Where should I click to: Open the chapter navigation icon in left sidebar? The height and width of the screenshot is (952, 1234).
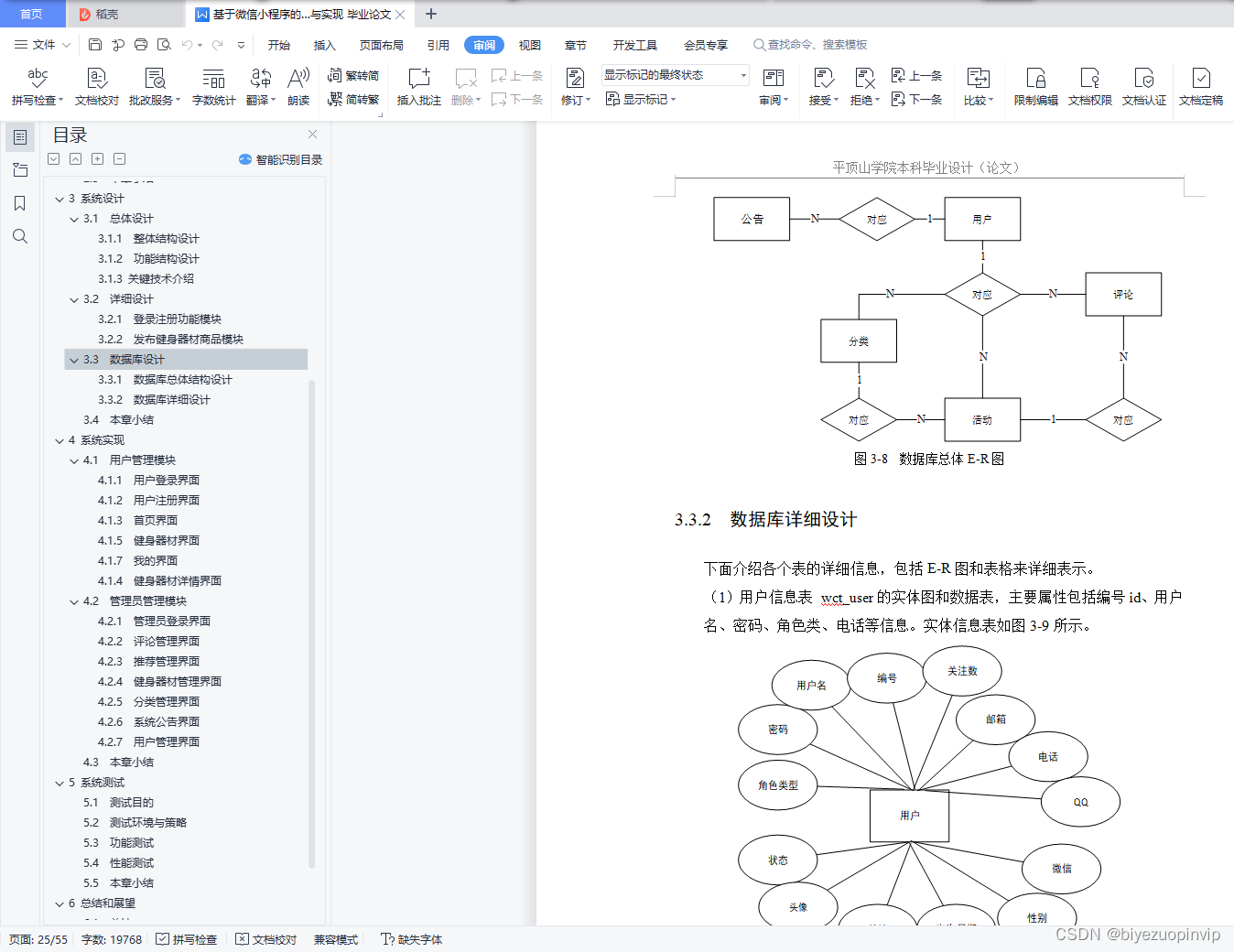20,170
